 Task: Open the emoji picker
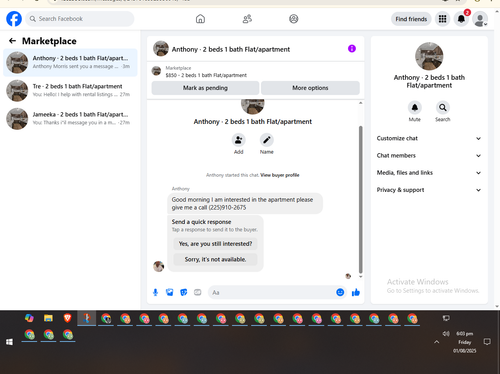(340, 292)
